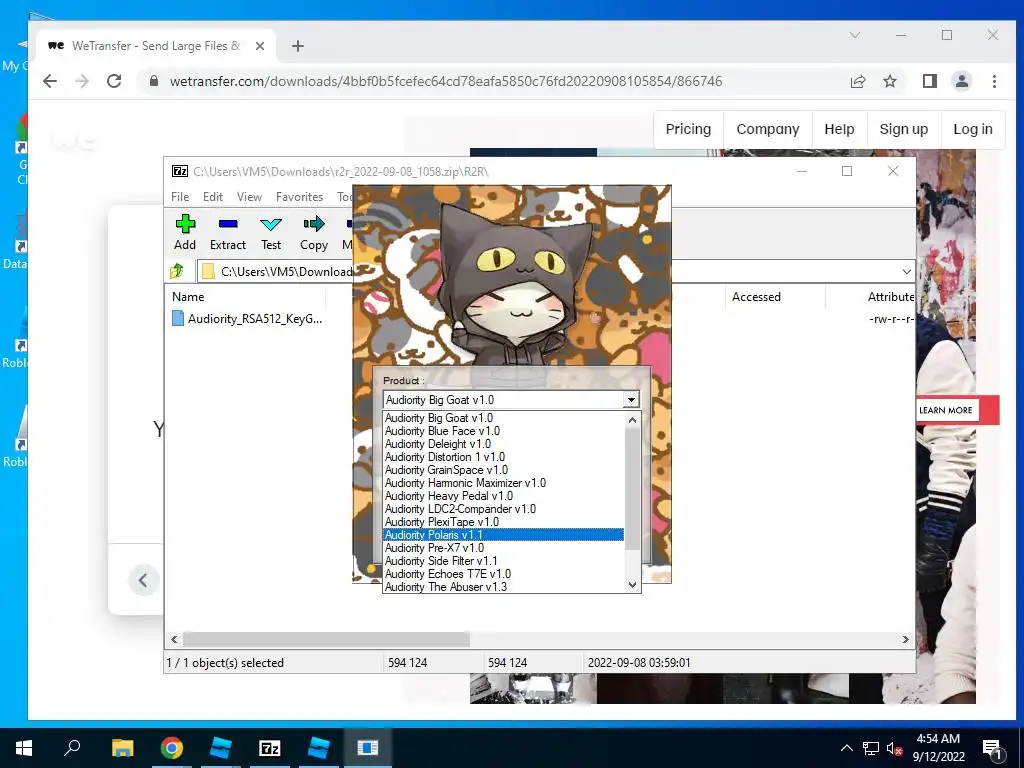Image resolution: width=1024 pixels, height=768 pixels.
Task: Reload the WeTransfer page
Action: (x=114, y=81)
